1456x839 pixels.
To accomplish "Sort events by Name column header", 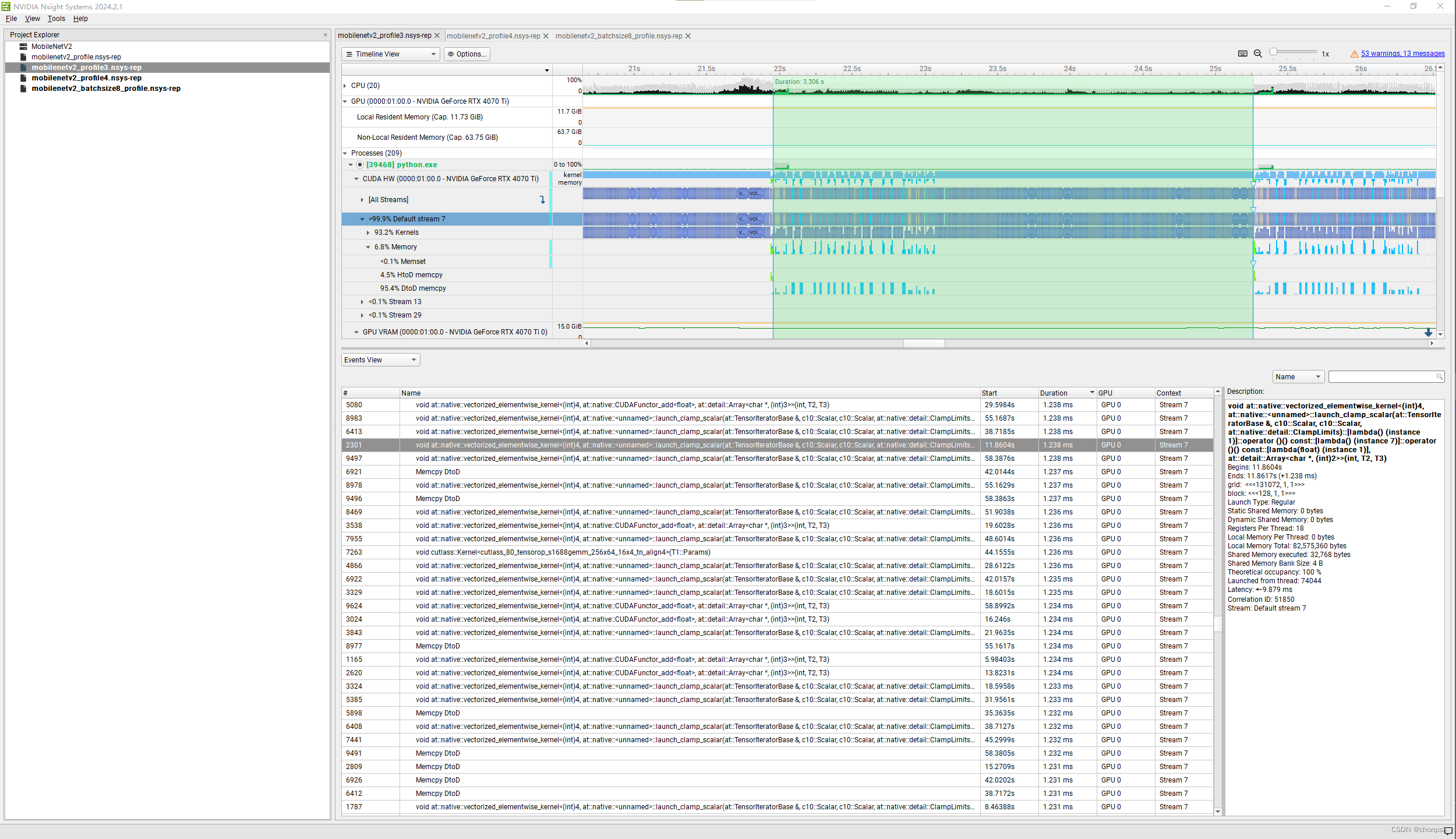I will (690, 393).
